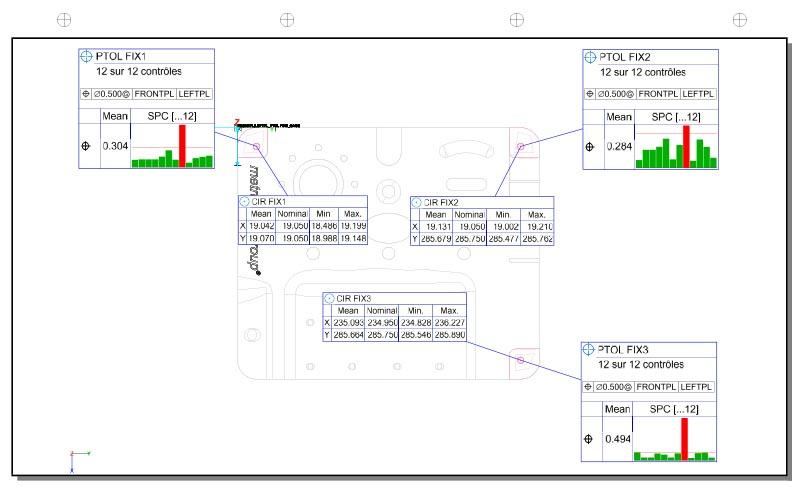Click the 0.494 mean value in PTOL FIX3

tap(616, 439)
